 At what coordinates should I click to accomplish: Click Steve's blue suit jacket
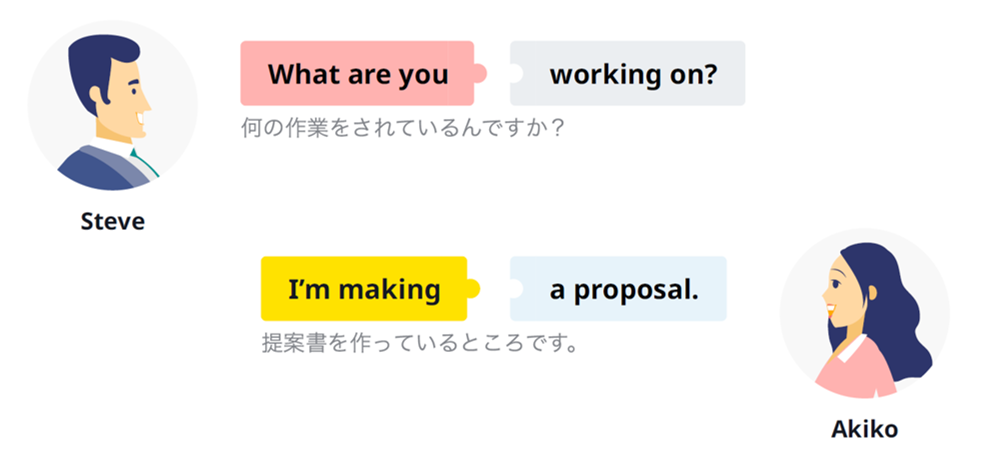click(x=100, y=172)
